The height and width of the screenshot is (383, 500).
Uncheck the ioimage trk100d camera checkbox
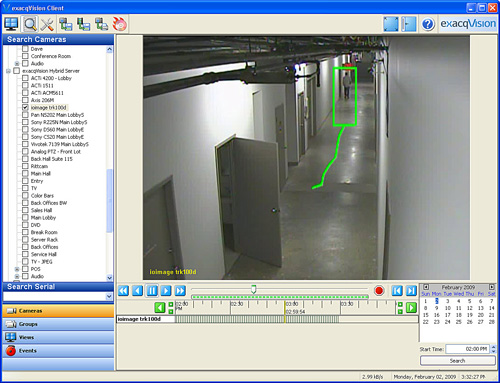tap(25, 107)
